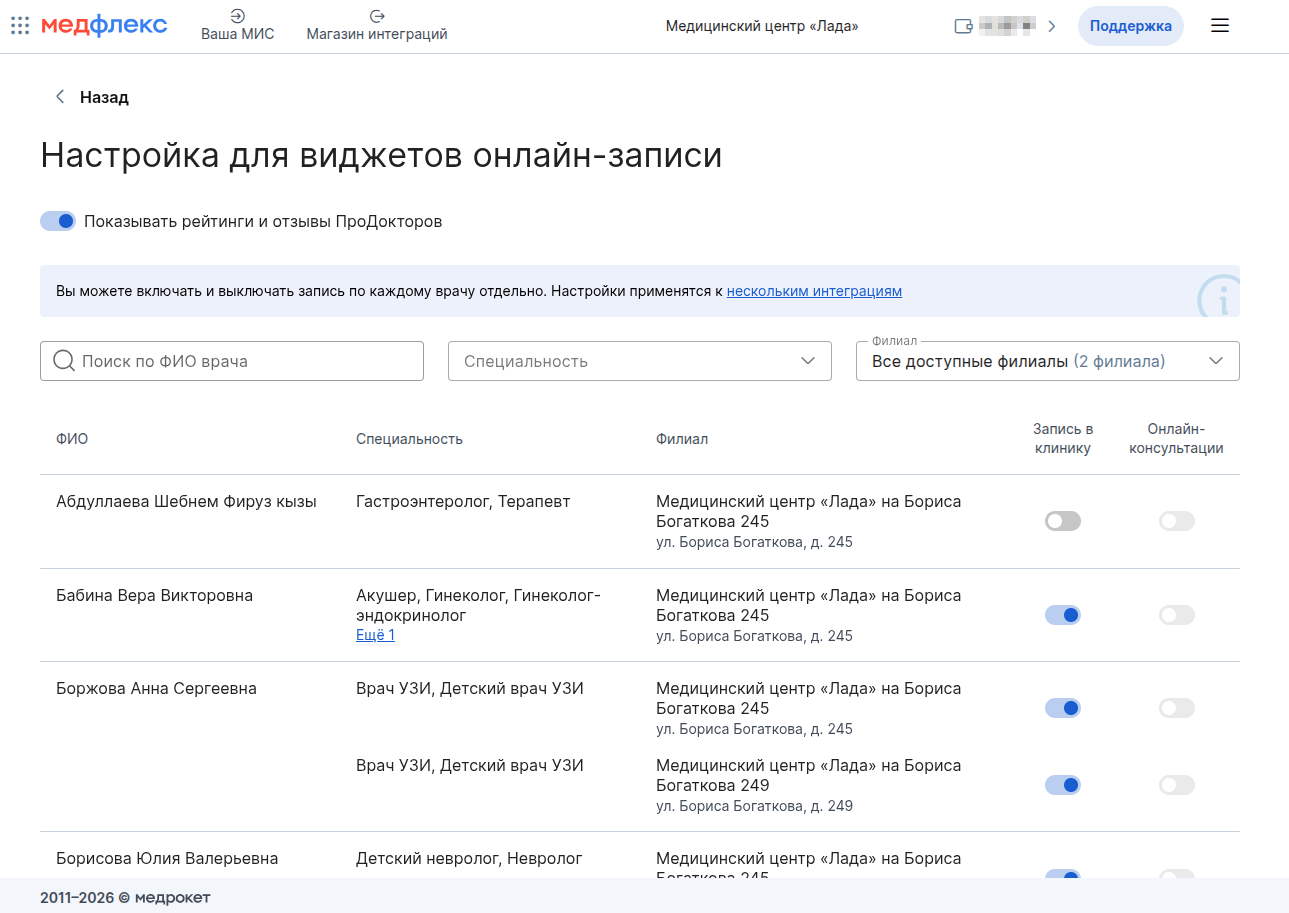
Task: Disable Боржова clinic booking at Богаткова 245
Action: 1063,708
